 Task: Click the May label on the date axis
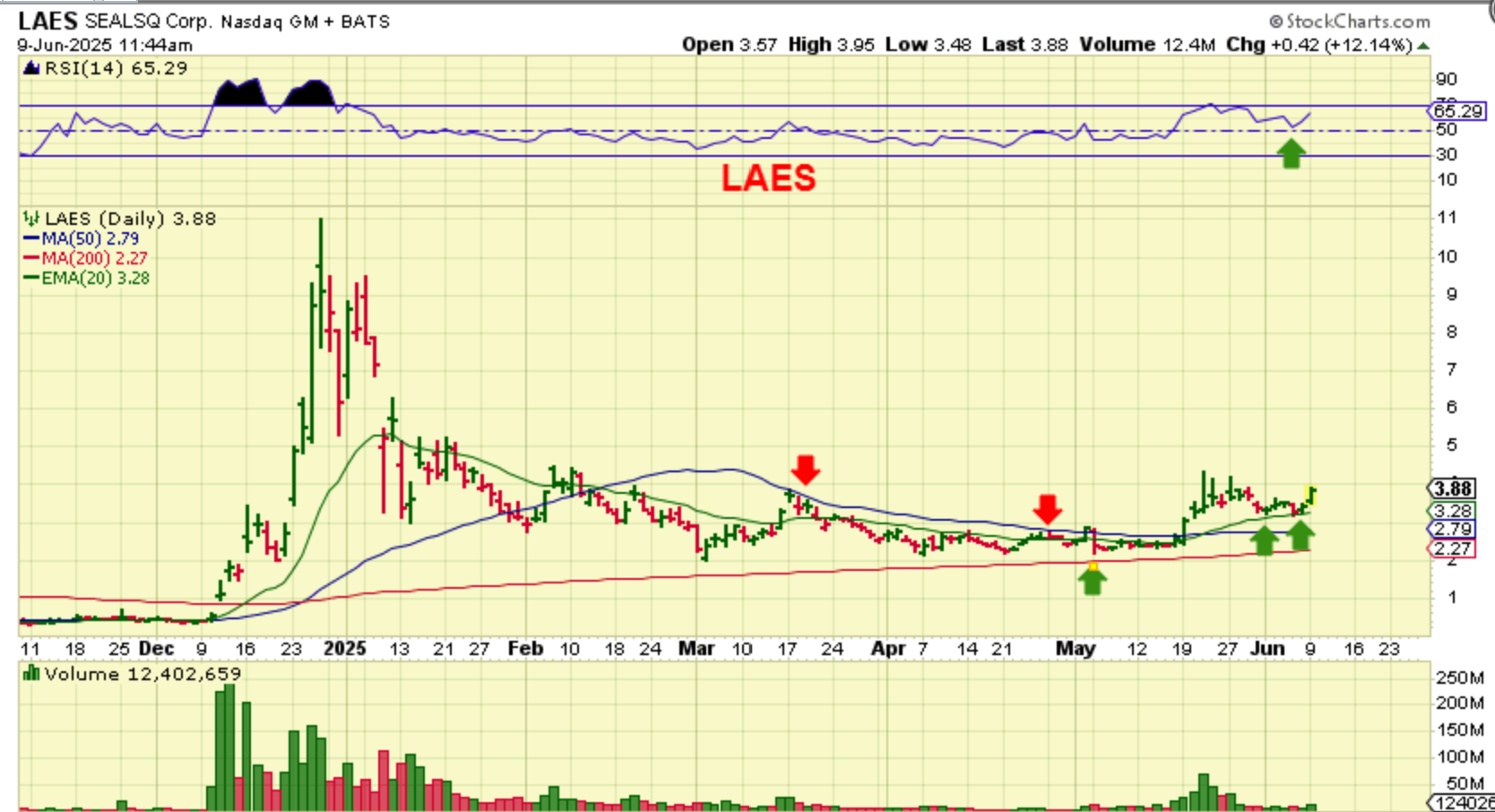[1076, 648]
